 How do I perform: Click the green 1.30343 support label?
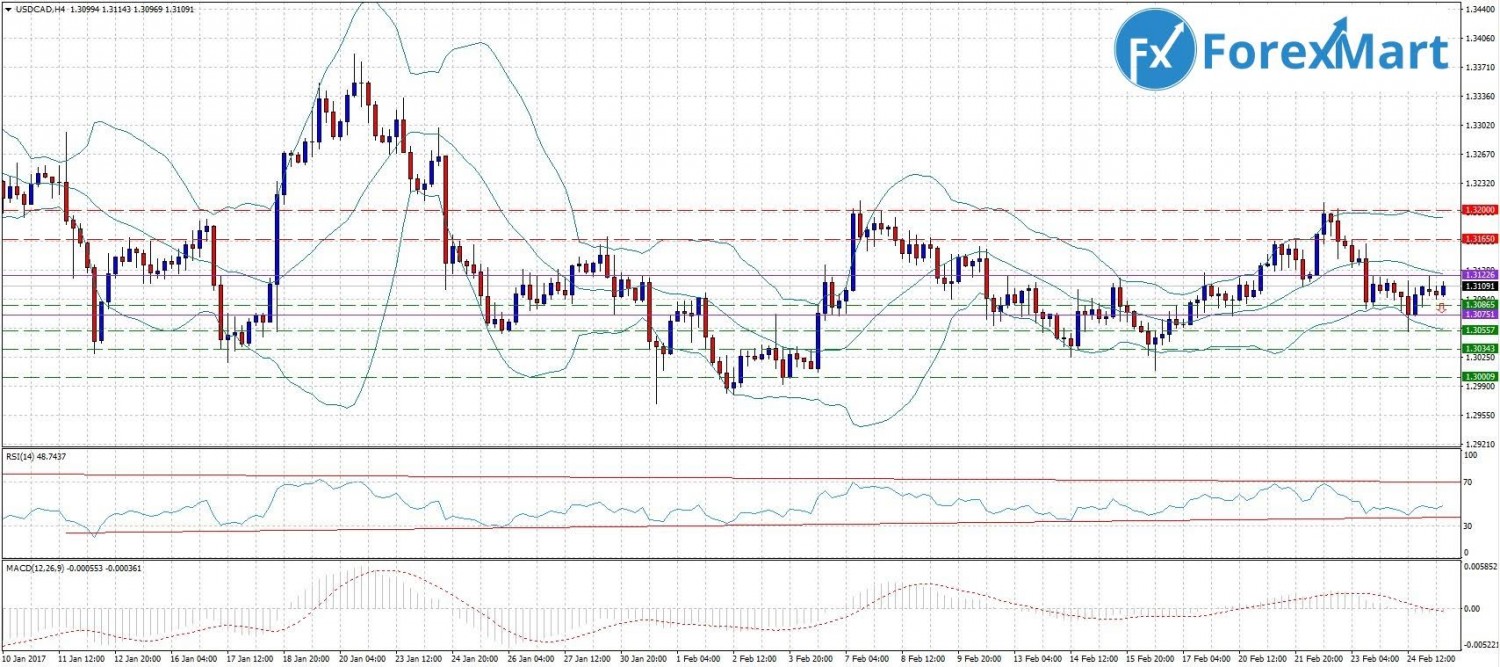point(1478,348)
